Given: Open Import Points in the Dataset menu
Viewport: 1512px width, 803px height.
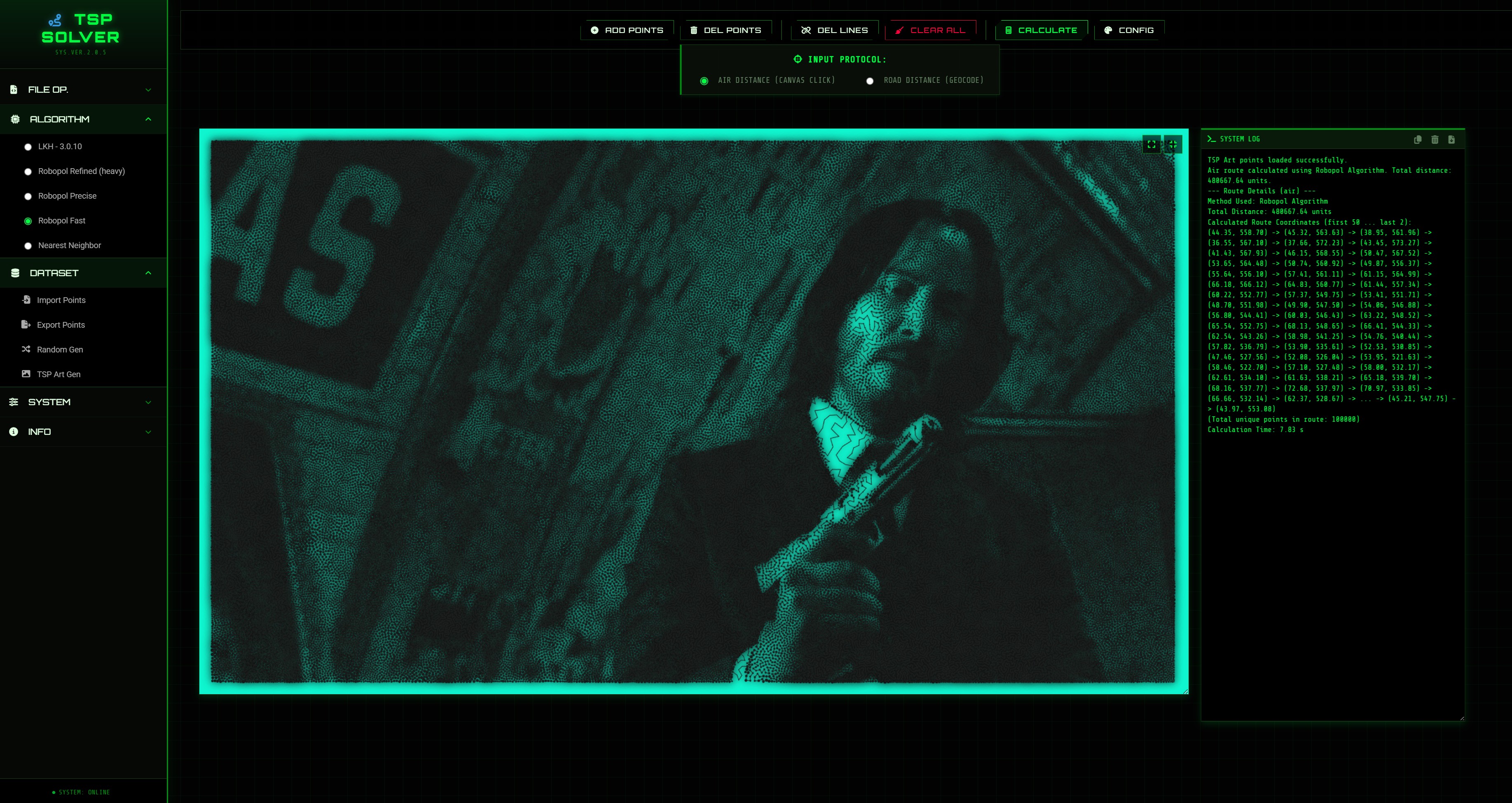Looking at the screenshot, I should click(x=83, y=300).
